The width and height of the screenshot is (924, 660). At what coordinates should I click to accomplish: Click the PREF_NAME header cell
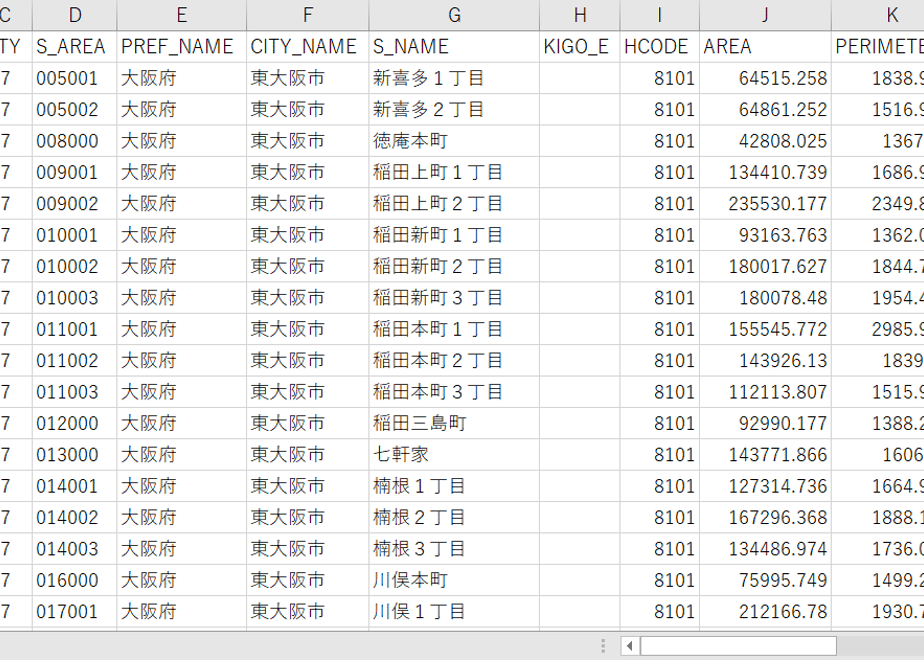[x=182, y=47]
